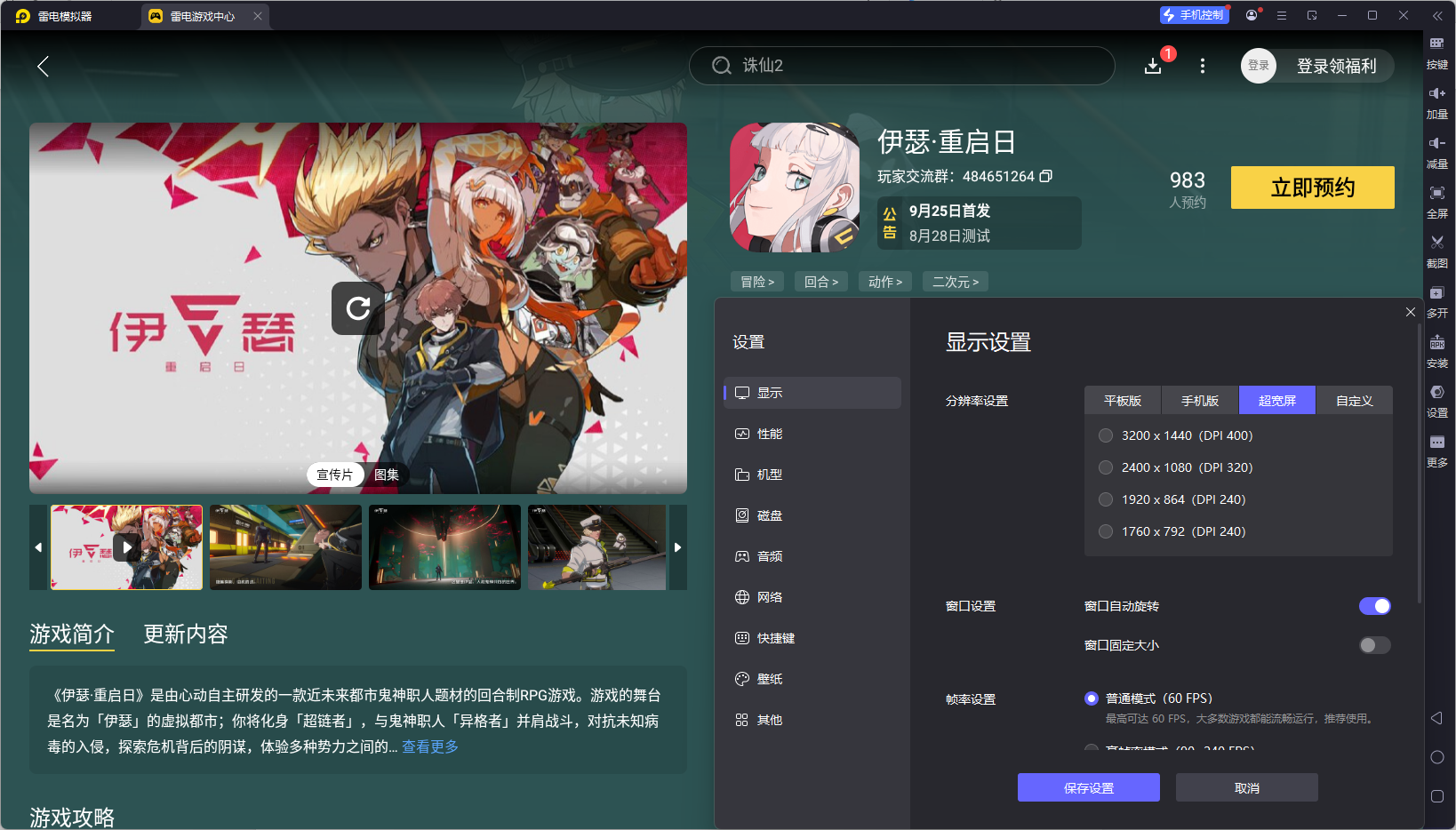Viewport: 1456px width, 830px height.
Task: Switch to 手机版 resolution tab
Action: (1200, 401)
